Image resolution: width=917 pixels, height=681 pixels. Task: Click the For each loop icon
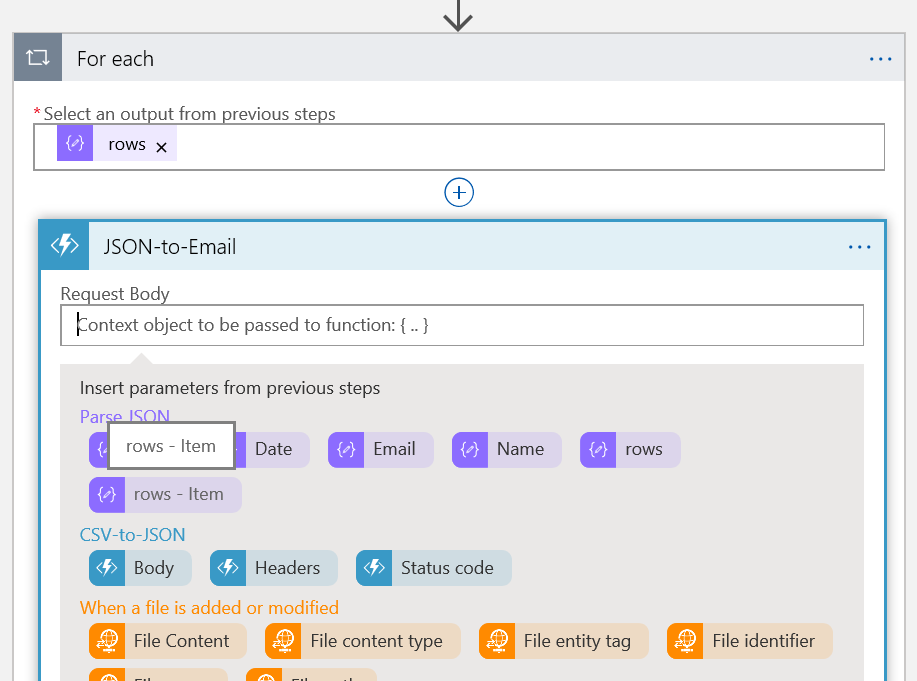click(x=38, y=58)
